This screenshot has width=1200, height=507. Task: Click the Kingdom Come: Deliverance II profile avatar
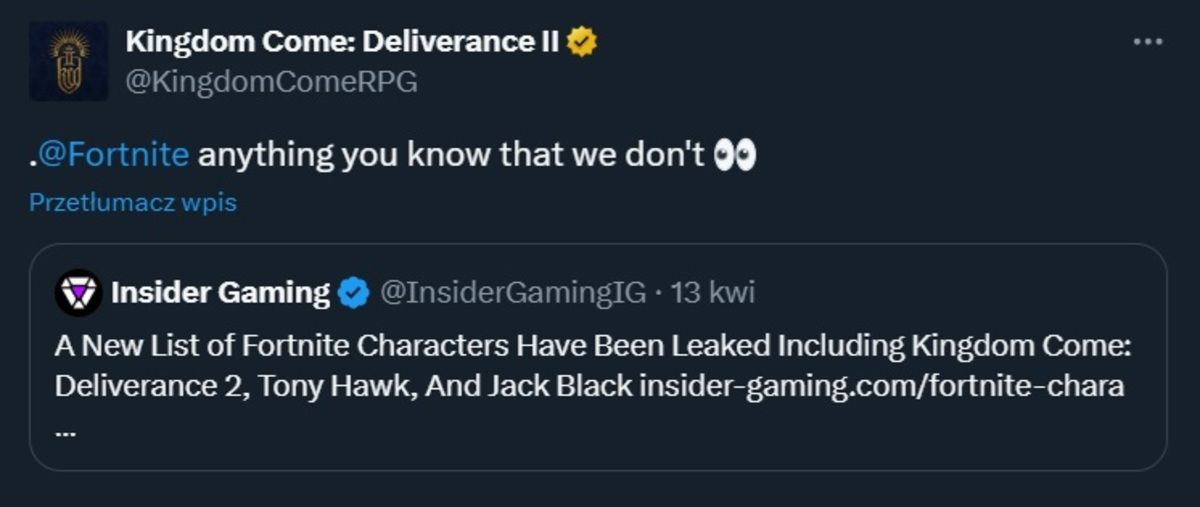tap(68, 61)
